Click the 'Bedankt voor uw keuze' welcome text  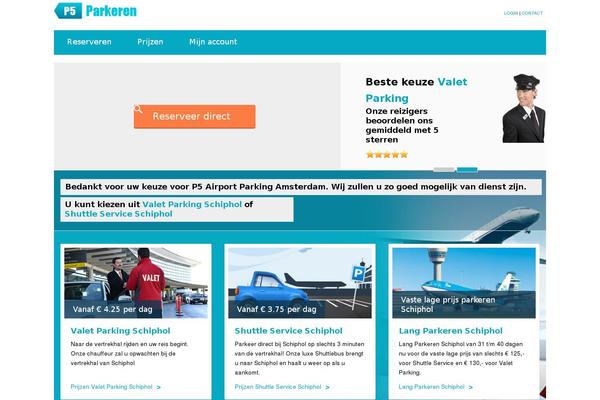point(296,187)
